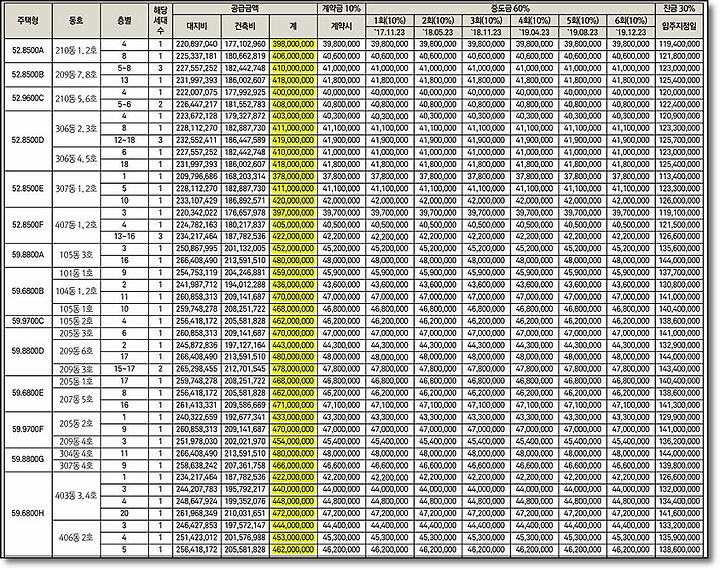Click the 6회(10%) installment header
720x570 pixels.
631,21
